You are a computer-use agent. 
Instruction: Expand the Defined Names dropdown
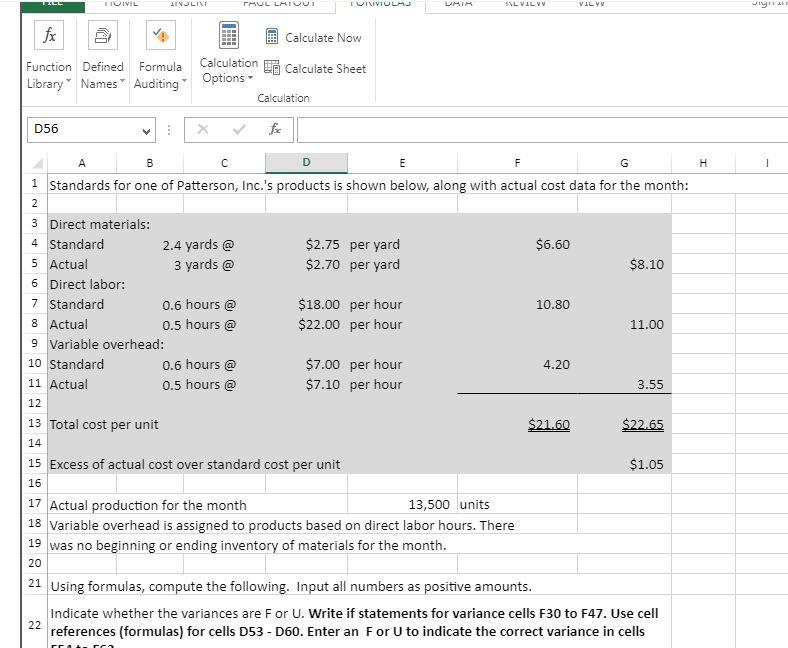[x=122, y=81]
